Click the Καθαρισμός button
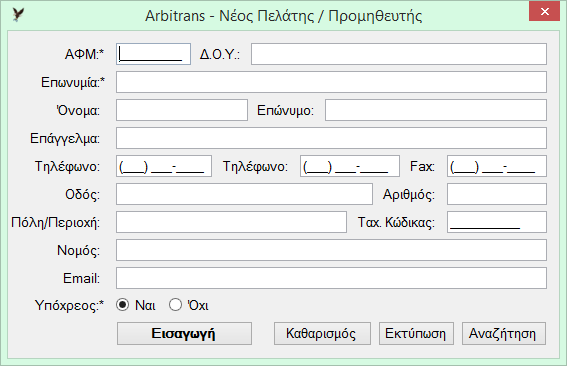The image size is (567, 366). coord(322,333)
